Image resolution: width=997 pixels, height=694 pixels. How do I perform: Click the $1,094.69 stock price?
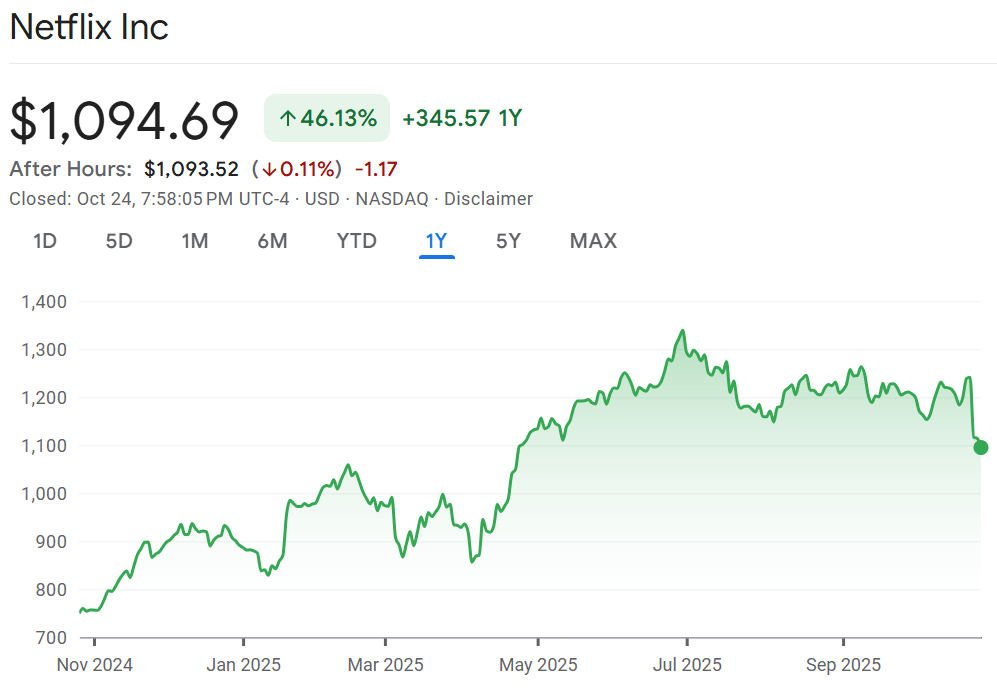point(124,119)
